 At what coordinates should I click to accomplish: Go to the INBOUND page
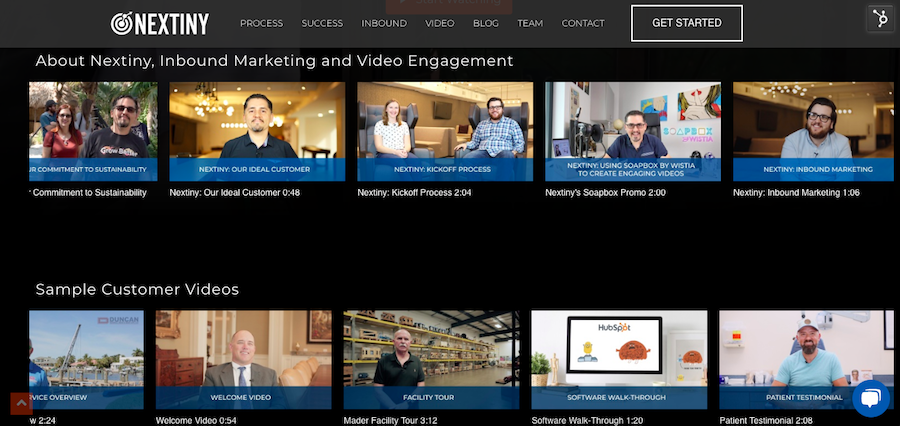point(384,24)
